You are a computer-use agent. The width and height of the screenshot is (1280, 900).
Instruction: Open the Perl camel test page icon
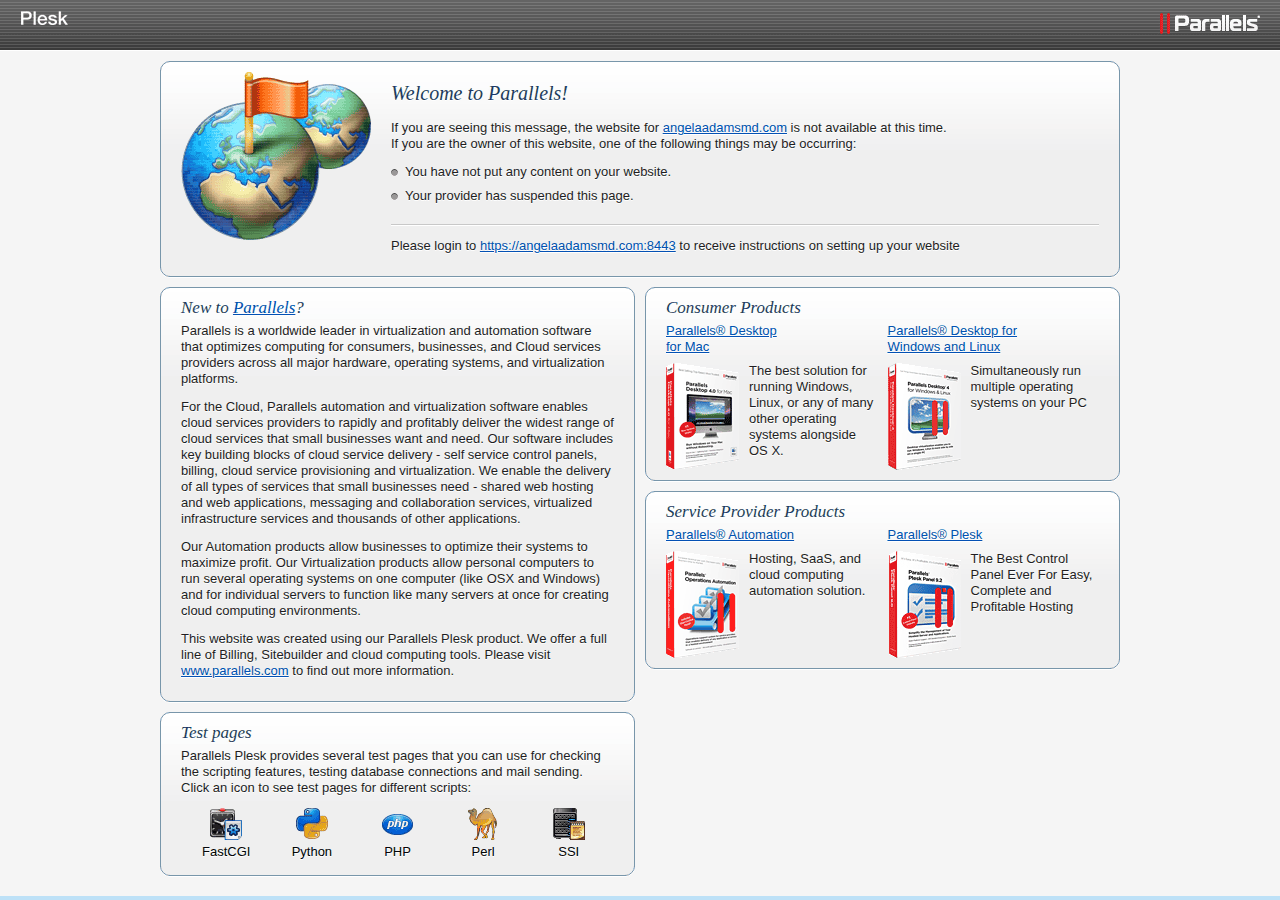pos(483,823)
